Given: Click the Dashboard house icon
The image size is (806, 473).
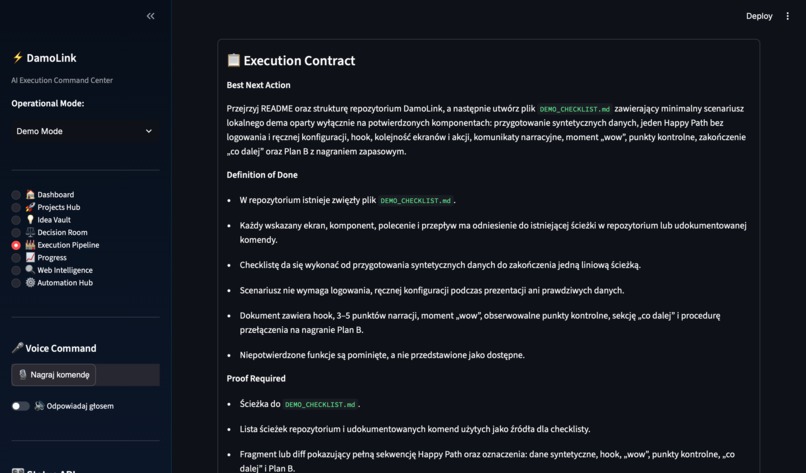Looking at the screenshot, I should click(30, 194).
